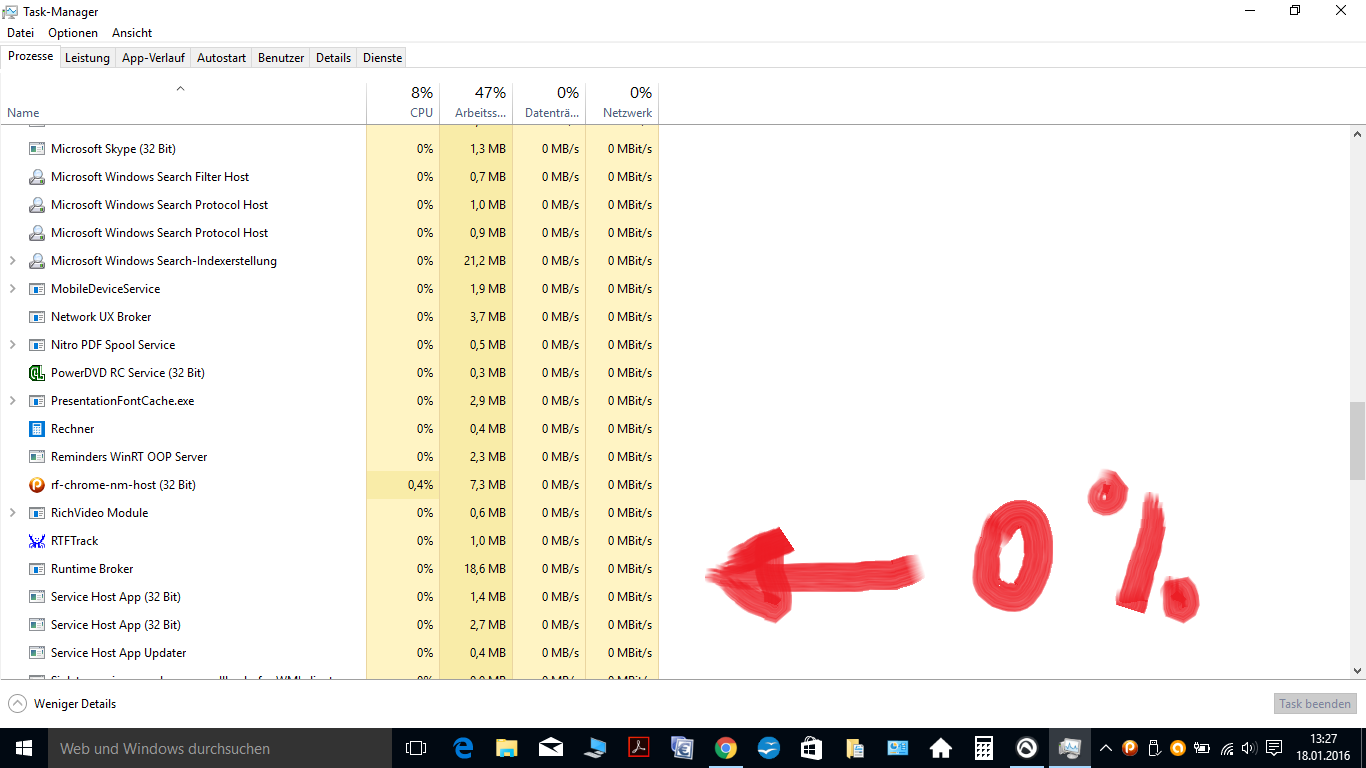1366x768 pixels.
Task: Switch to the Leistung tab
Action: click(x=87, y=58)
